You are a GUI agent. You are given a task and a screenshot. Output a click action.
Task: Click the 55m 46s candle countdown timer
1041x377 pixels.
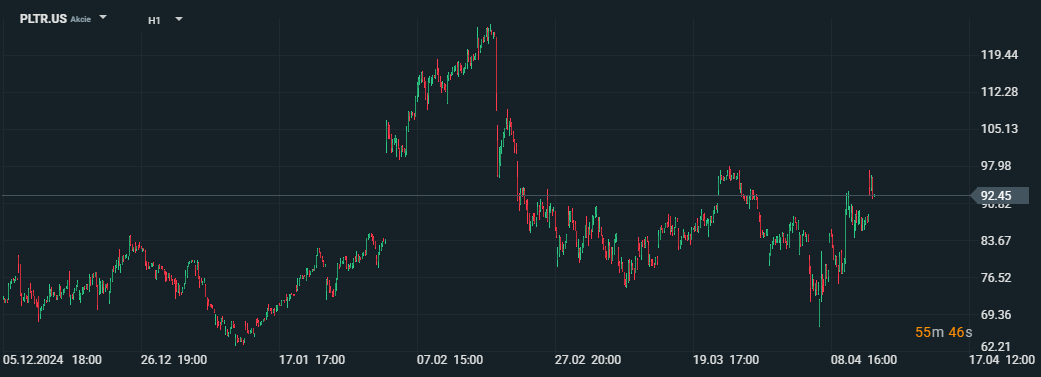coord(943,332)
